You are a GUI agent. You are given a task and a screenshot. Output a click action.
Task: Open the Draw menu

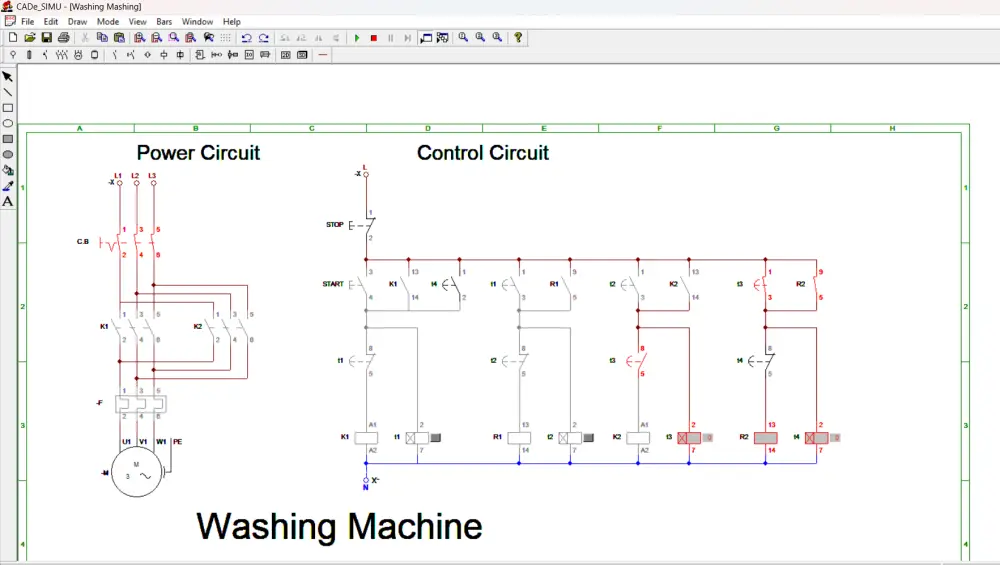point(77,21)
